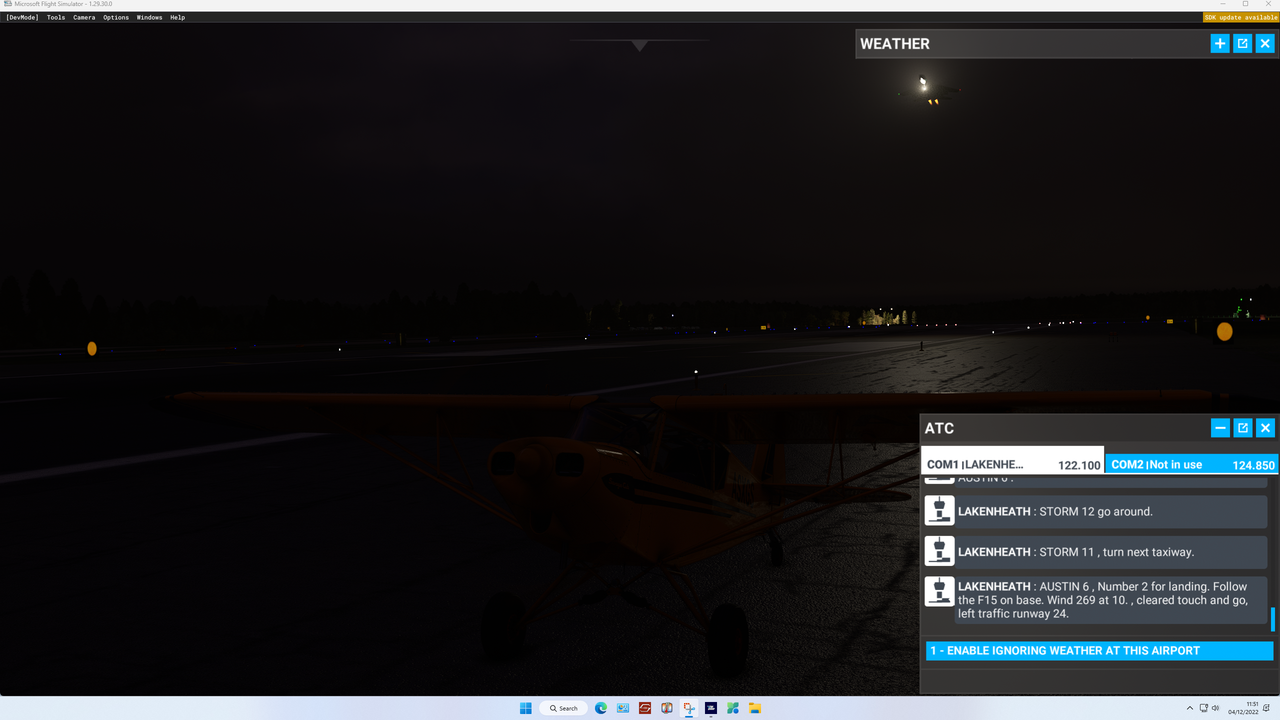
Task: Select the AUSTIN 6 Number 2 for landing message
Action: tap(1112, 600)
